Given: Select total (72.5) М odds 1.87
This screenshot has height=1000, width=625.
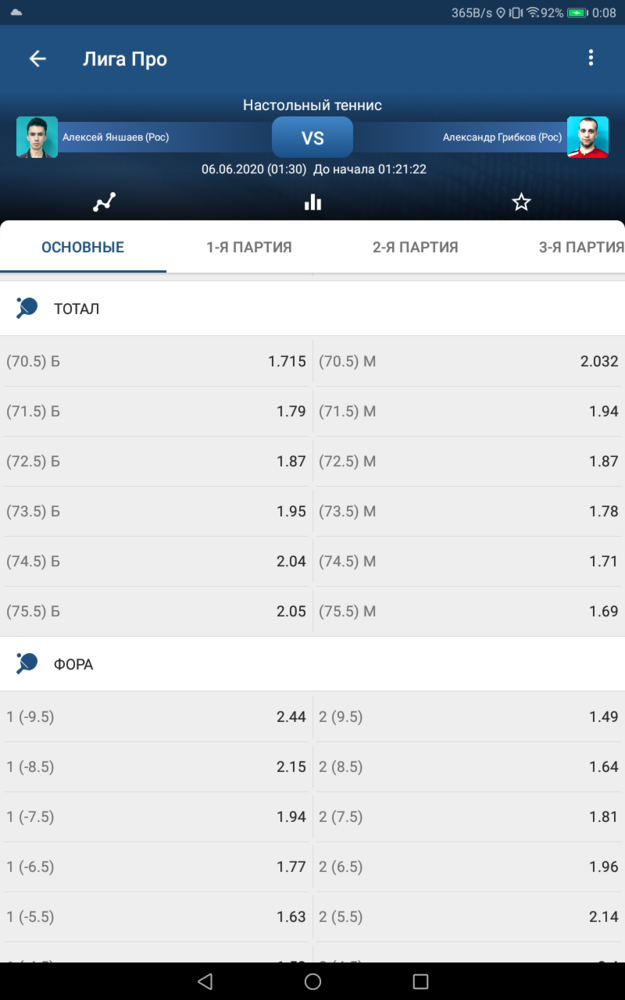Looking at the screenshot, I should [469, 461].
